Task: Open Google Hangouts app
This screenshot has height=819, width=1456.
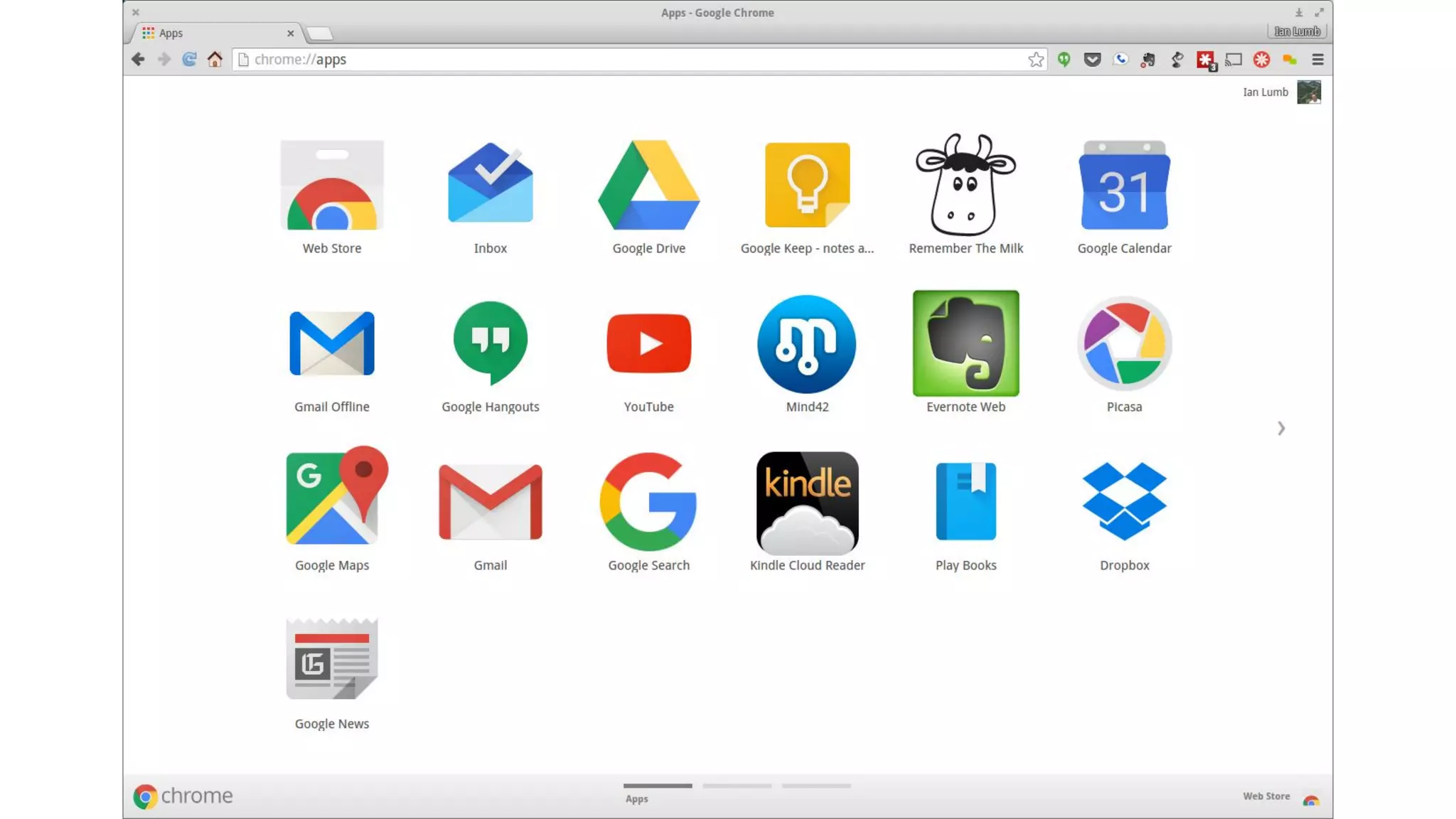Action: click(490, 345)
